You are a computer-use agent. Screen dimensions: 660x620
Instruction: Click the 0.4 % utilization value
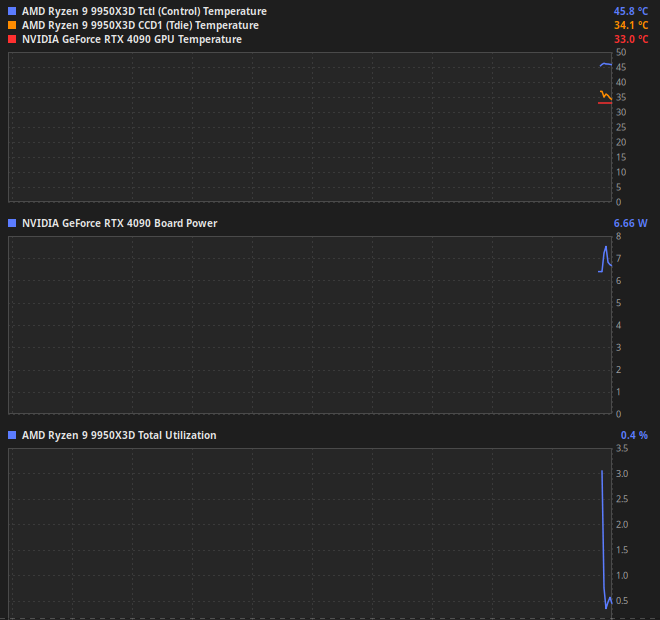pos(634,435)
